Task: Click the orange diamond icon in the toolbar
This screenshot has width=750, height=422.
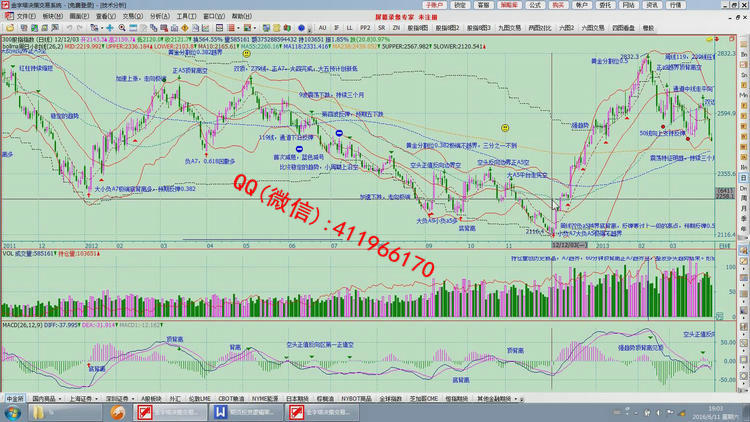Action: point(185,28)
